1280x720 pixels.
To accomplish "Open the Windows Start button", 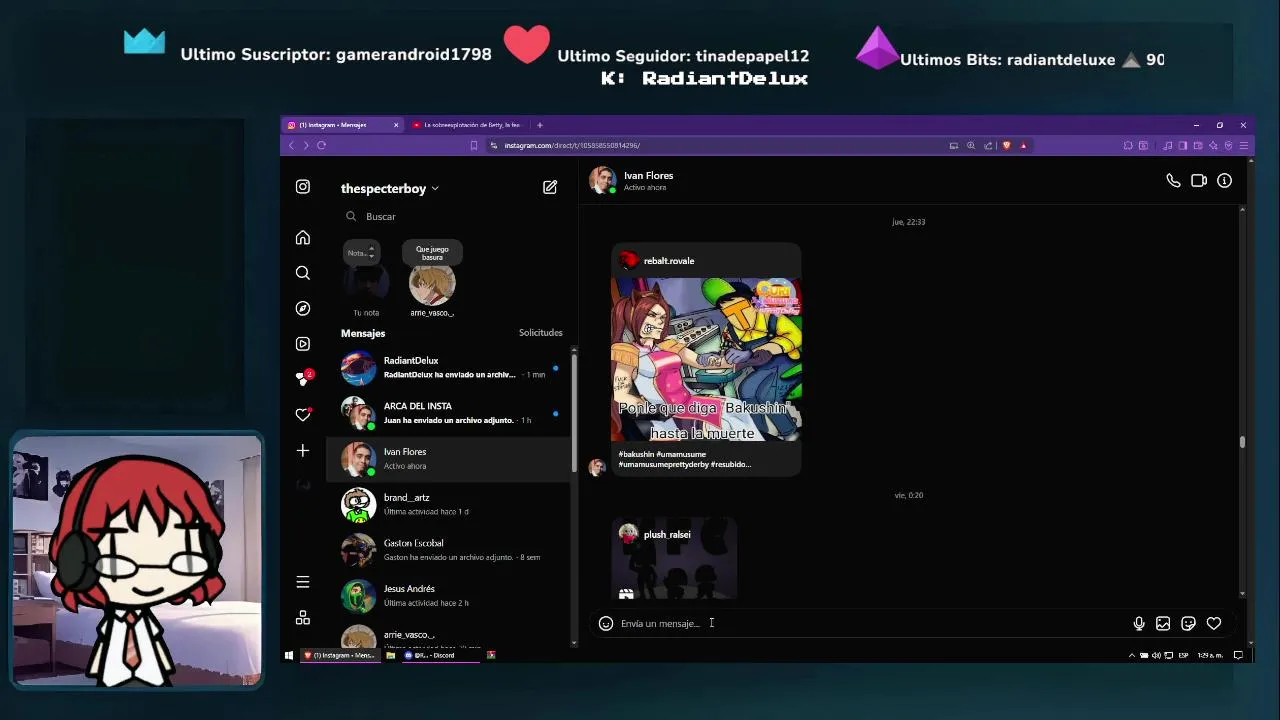I will pos(289,655).
